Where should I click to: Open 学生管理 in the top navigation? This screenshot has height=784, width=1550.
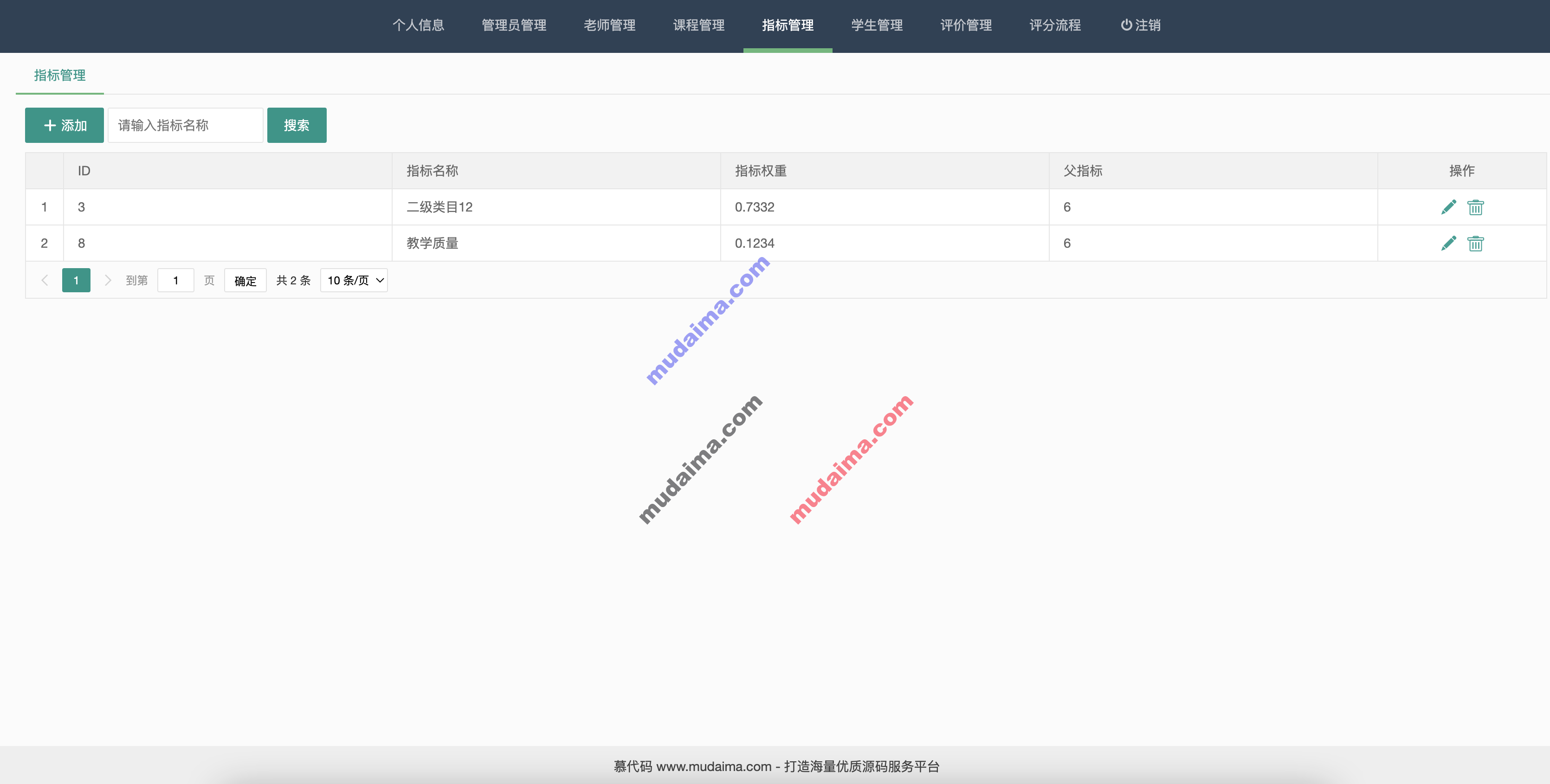pos(877,25)
